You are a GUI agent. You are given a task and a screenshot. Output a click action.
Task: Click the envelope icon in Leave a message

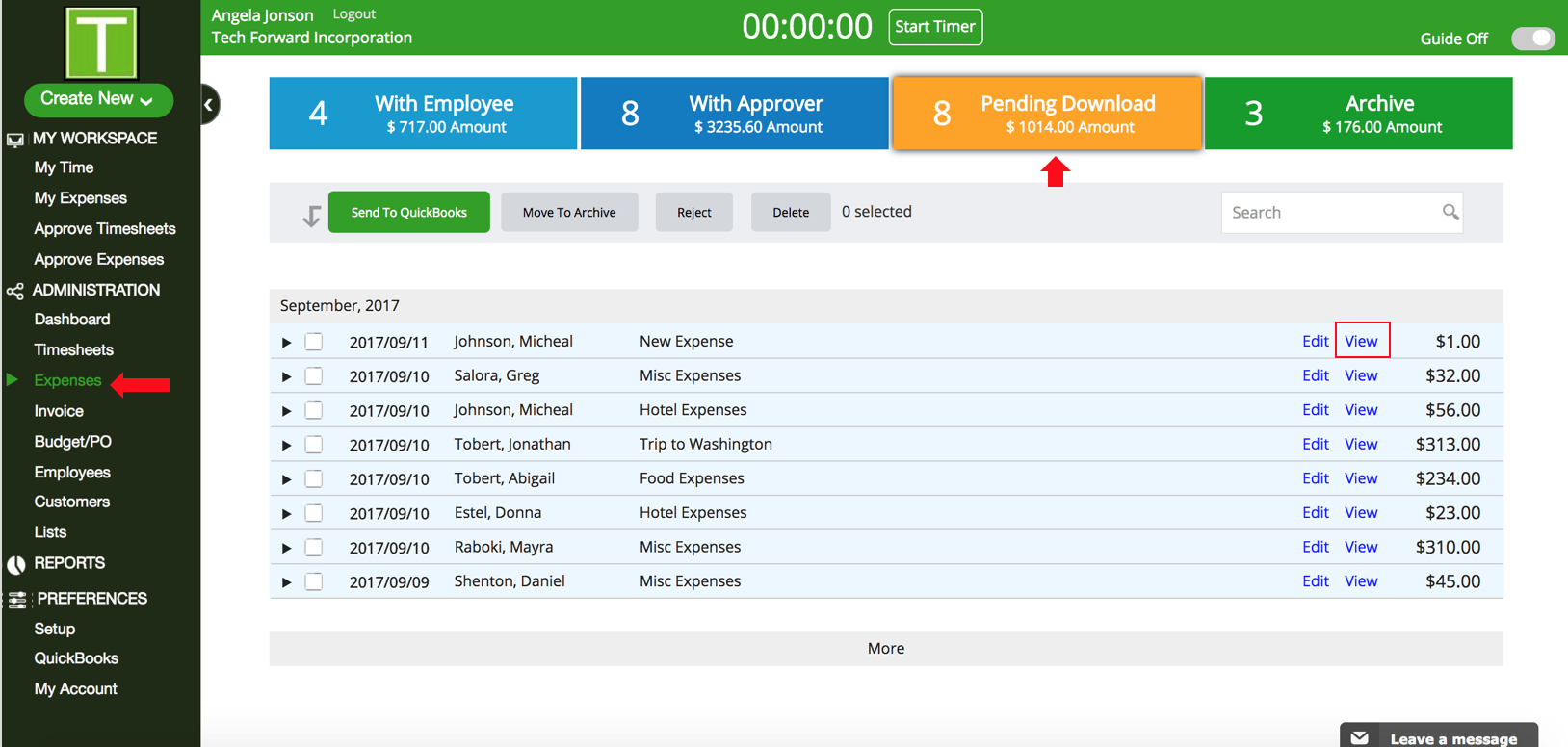tap(1359, 738)
